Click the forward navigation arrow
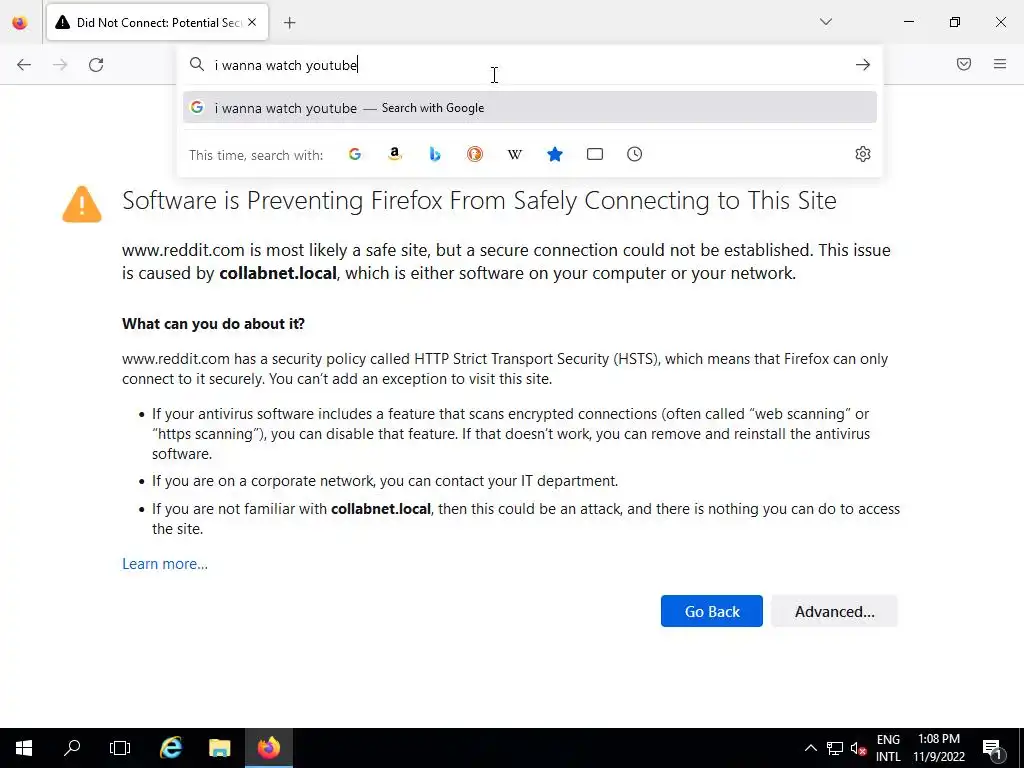1024x768 pixels. tap(60, 64)
